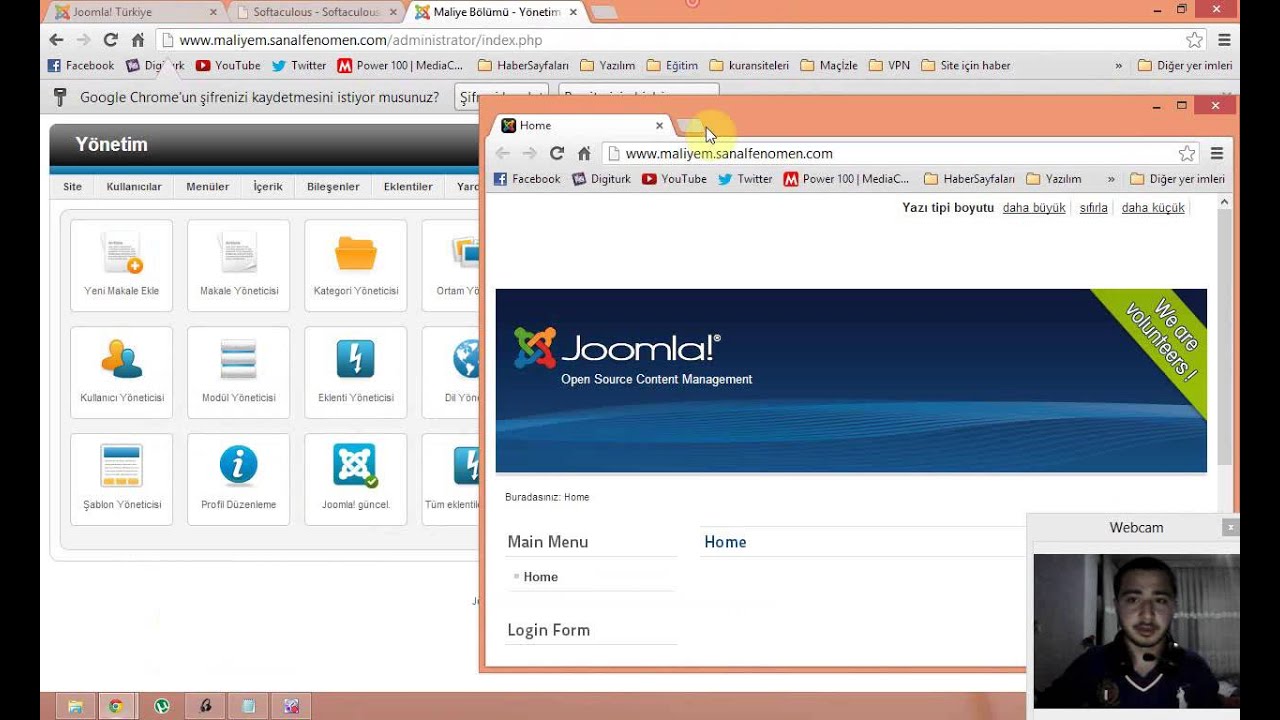This screenshot has height=720, width=1280.
Task: Open Yazılım bookmark folder in front window
Action: [1054, 179]
